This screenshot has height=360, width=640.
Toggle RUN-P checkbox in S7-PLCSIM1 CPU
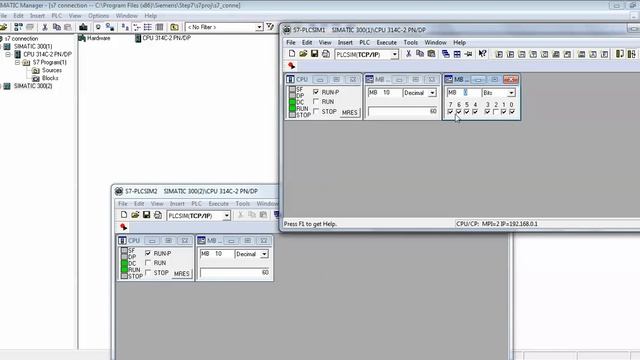tap(316, 92)
